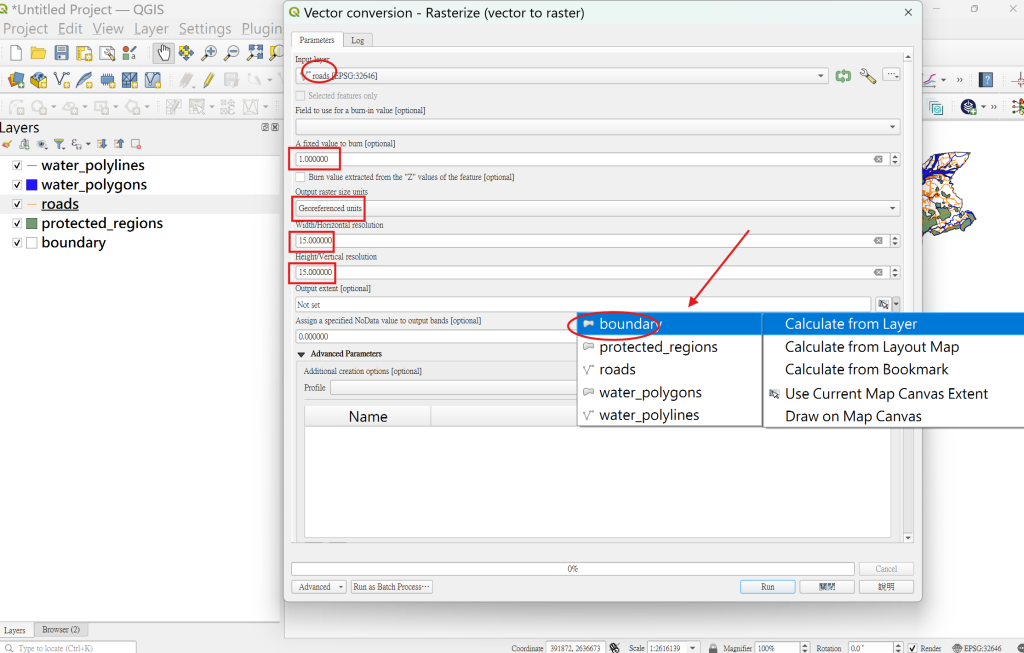Open the output extent options dropdown arrow
This screenshot has height=653, width=1024.
coord(896,304)
